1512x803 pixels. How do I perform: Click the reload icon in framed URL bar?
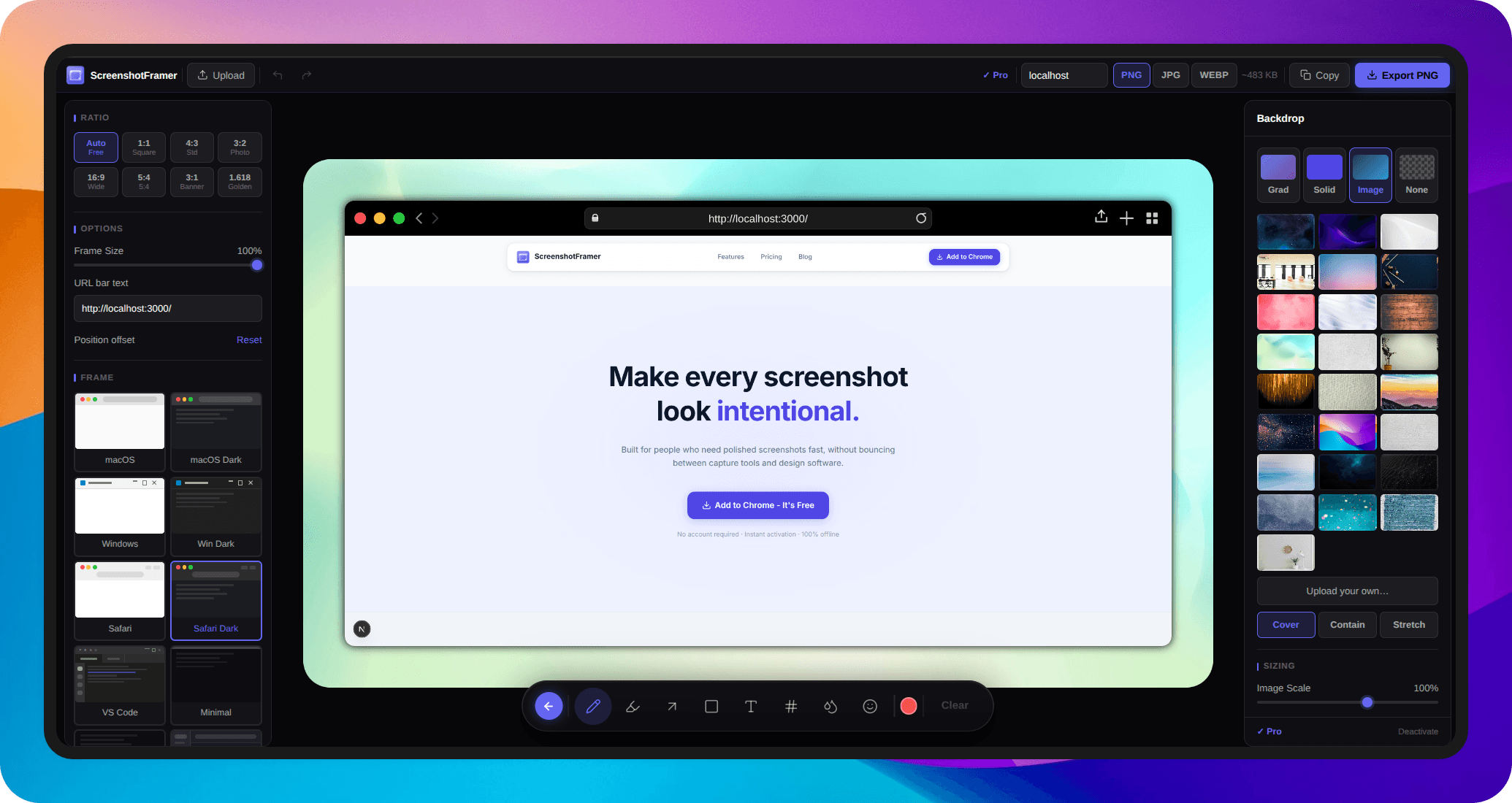point(921,218)
